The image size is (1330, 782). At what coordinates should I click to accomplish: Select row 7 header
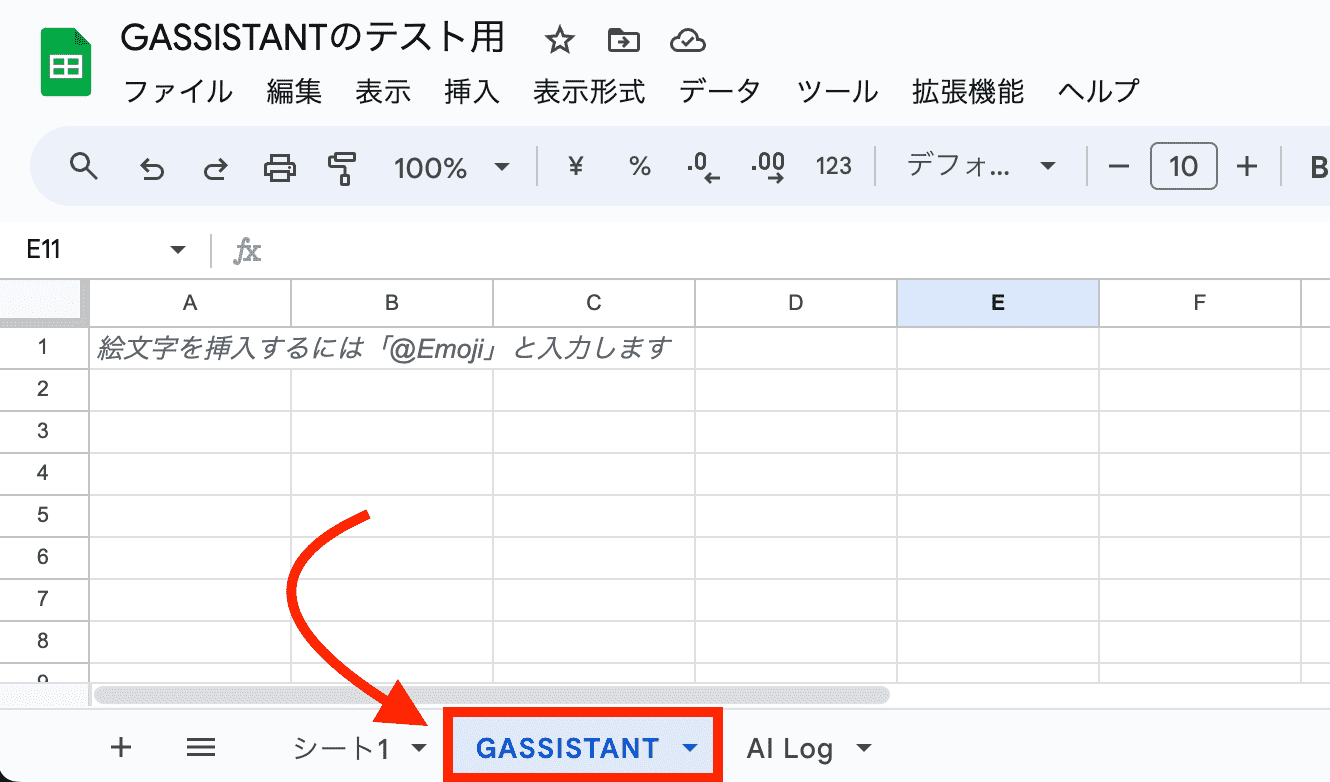[43, 599]
